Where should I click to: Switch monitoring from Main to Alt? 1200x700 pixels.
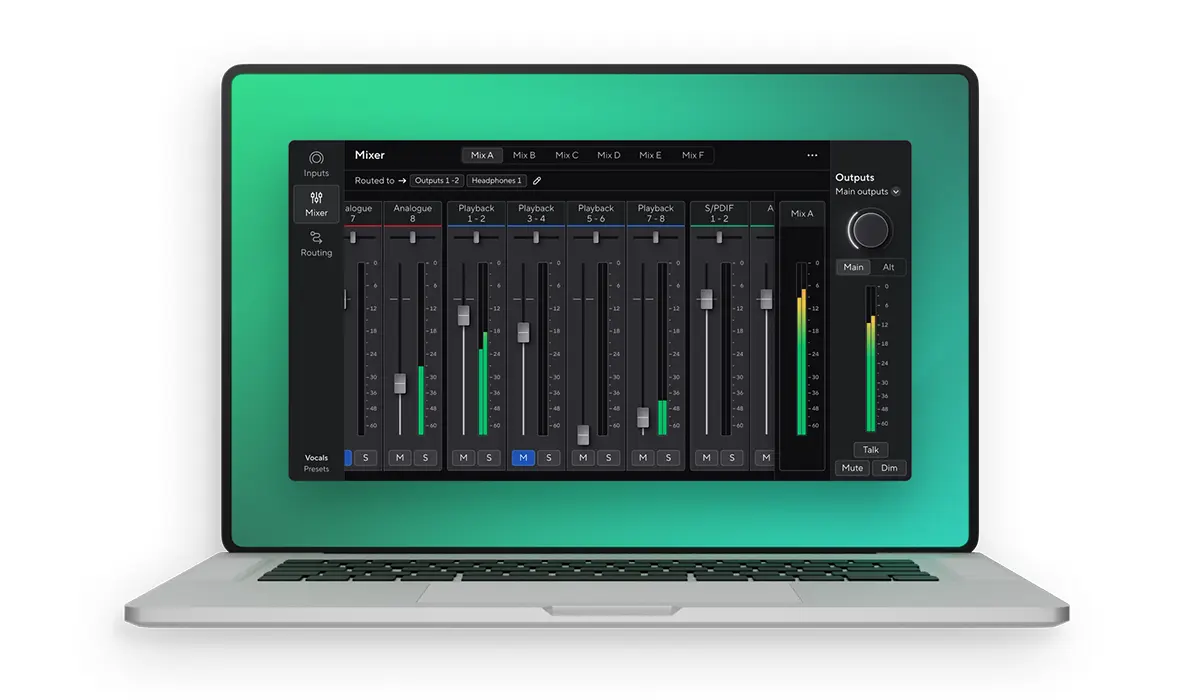pos(890,267)
